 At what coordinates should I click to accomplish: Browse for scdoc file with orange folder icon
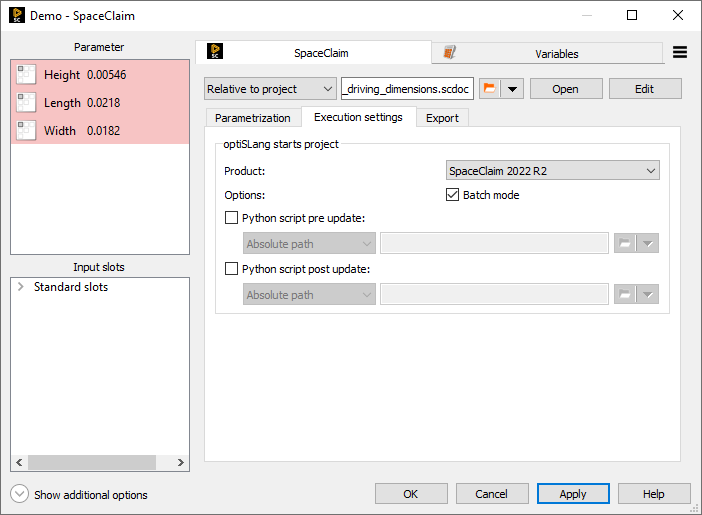tap(490, 89)
